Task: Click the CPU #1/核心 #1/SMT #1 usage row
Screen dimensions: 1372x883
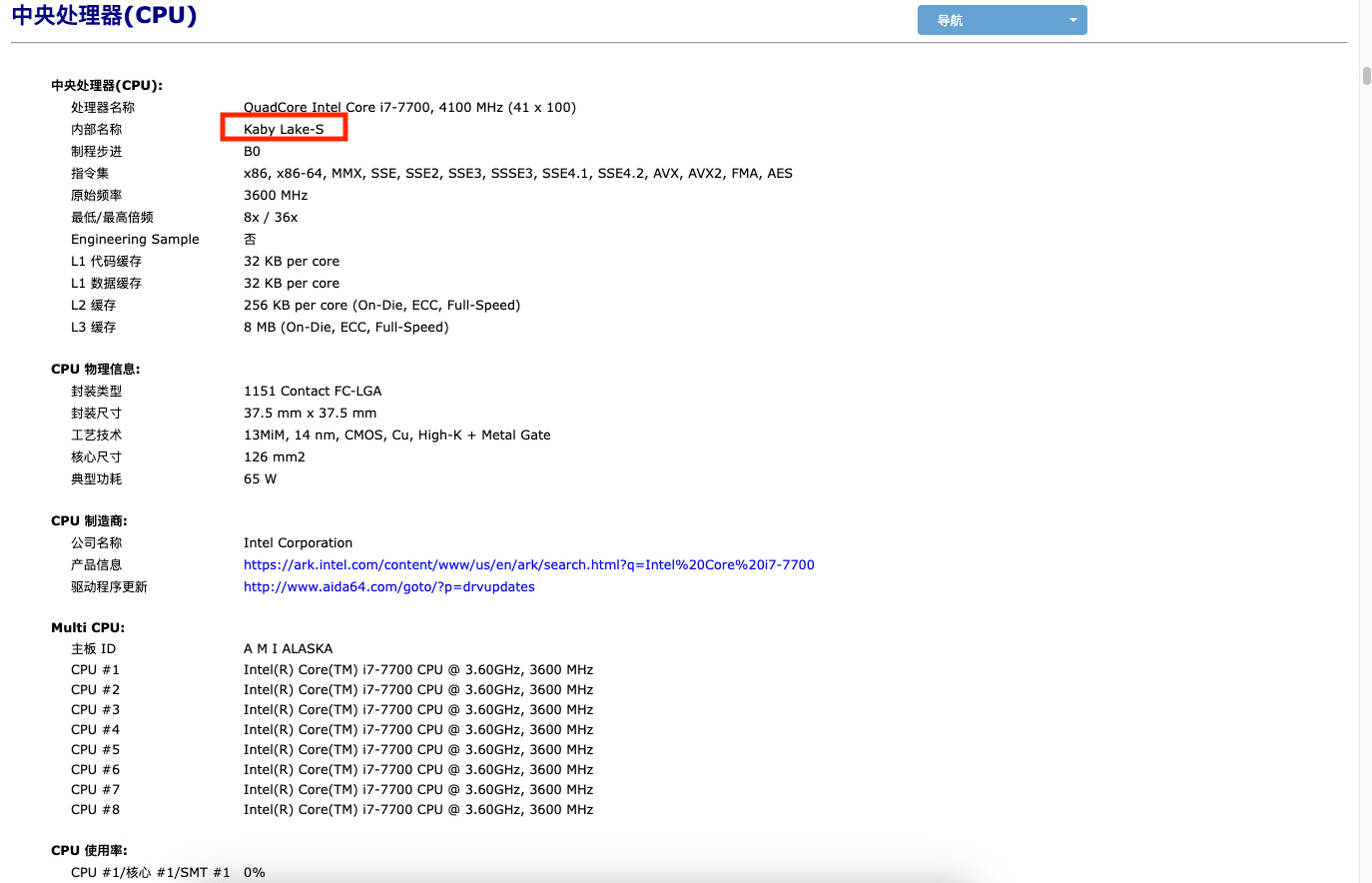Action: 168,872
